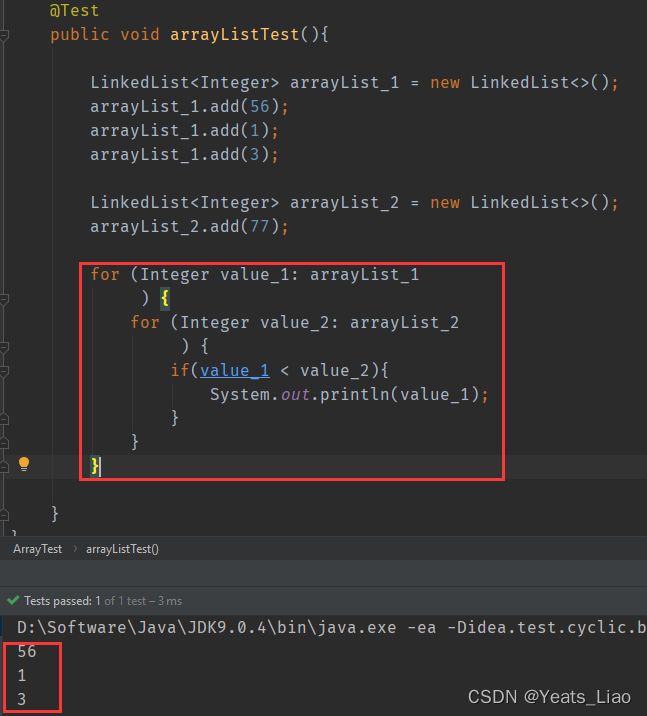This screenshot has width=647, height=716.
Task: Click the java.exe command line in console
Action: [x=331, y=627]
